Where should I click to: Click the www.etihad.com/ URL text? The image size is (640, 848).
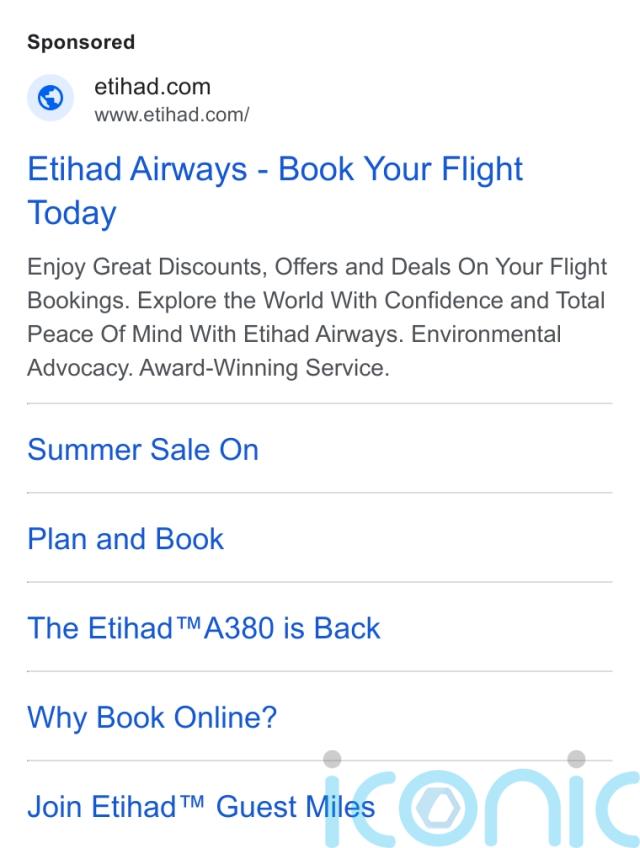click(171, 115)
